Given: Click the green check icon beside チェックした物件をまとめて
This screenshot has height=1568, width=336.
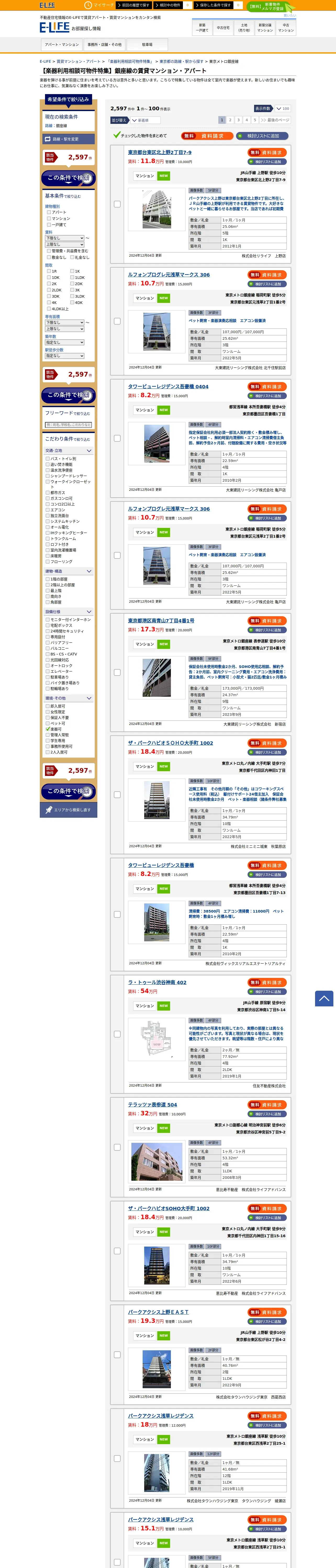Looking at the screenshot, I should click(x=116, y=135).
